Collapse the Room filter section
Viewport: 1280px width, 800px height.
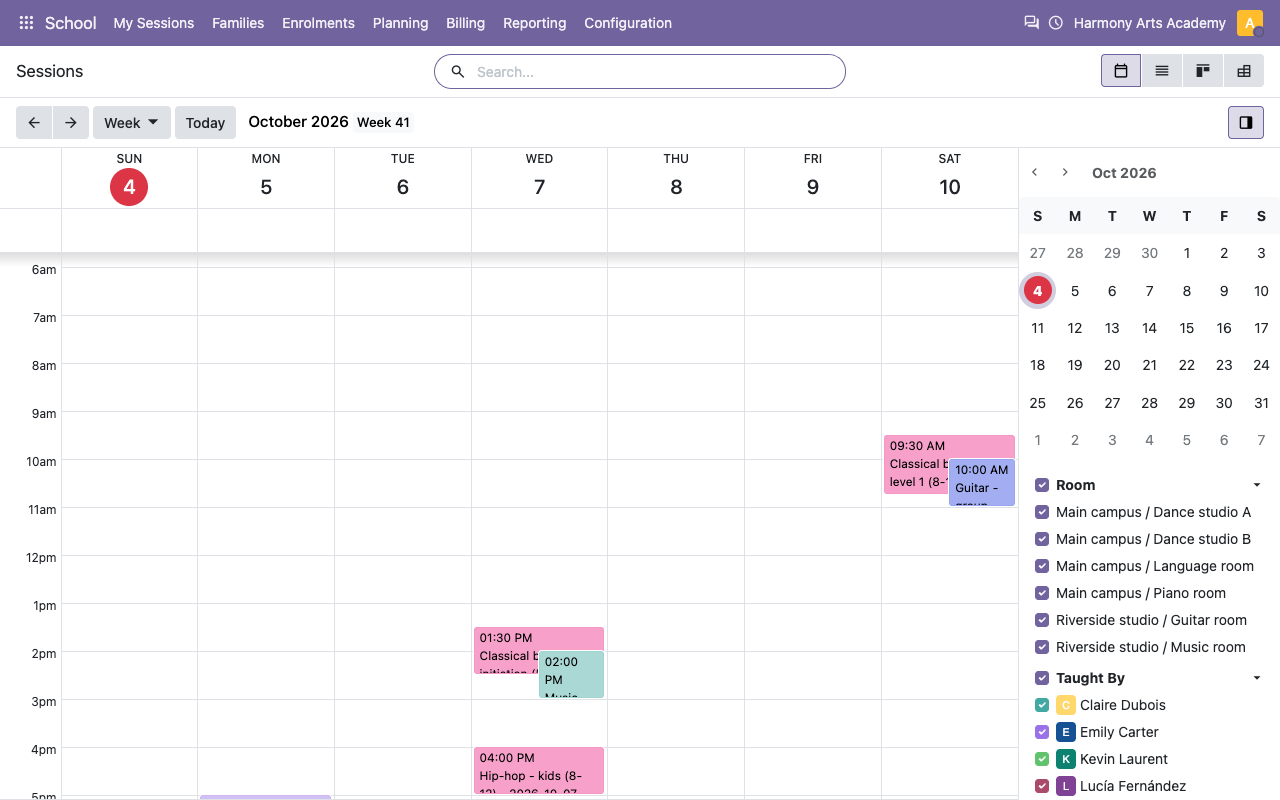click(x=1257, y=485)
